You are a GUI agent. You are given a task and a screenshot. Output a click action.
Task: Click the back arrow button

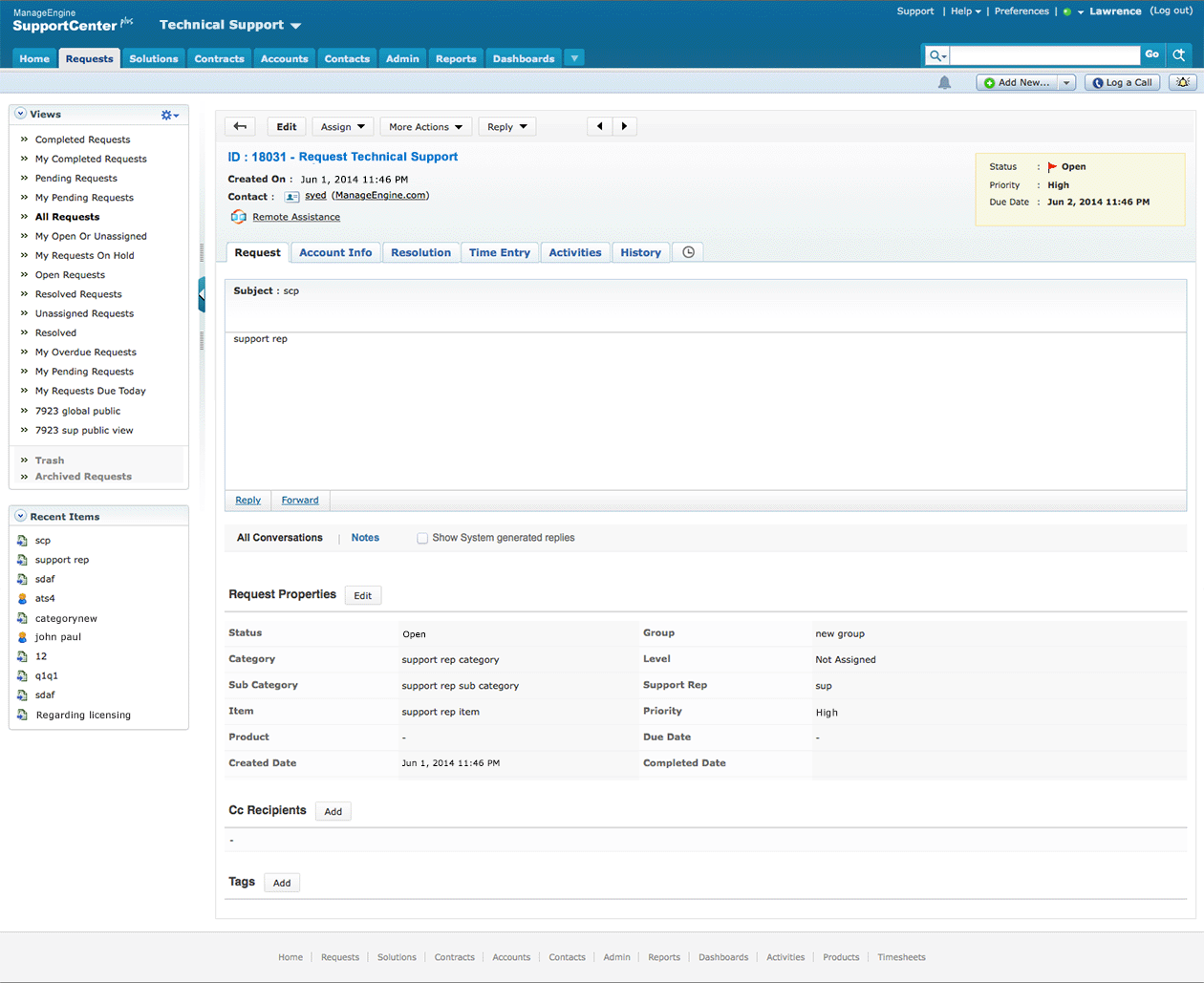(240, 126)
